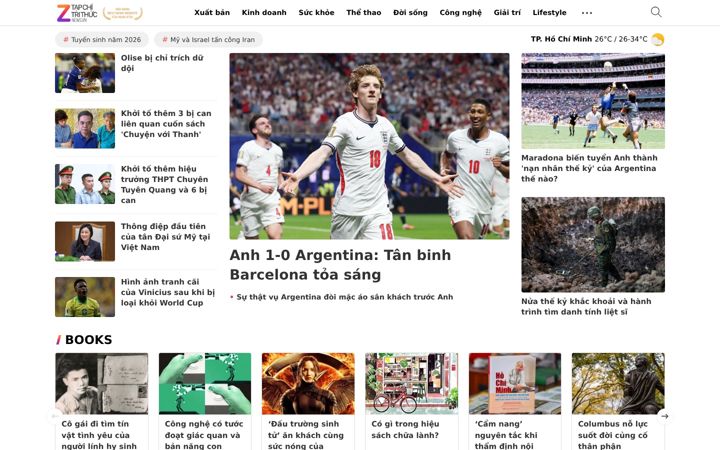The width and height of the screenshot is (720, 450).
Task: Open 'Đấu trường sinh tử' book card image
Action: tap(308, 383)
